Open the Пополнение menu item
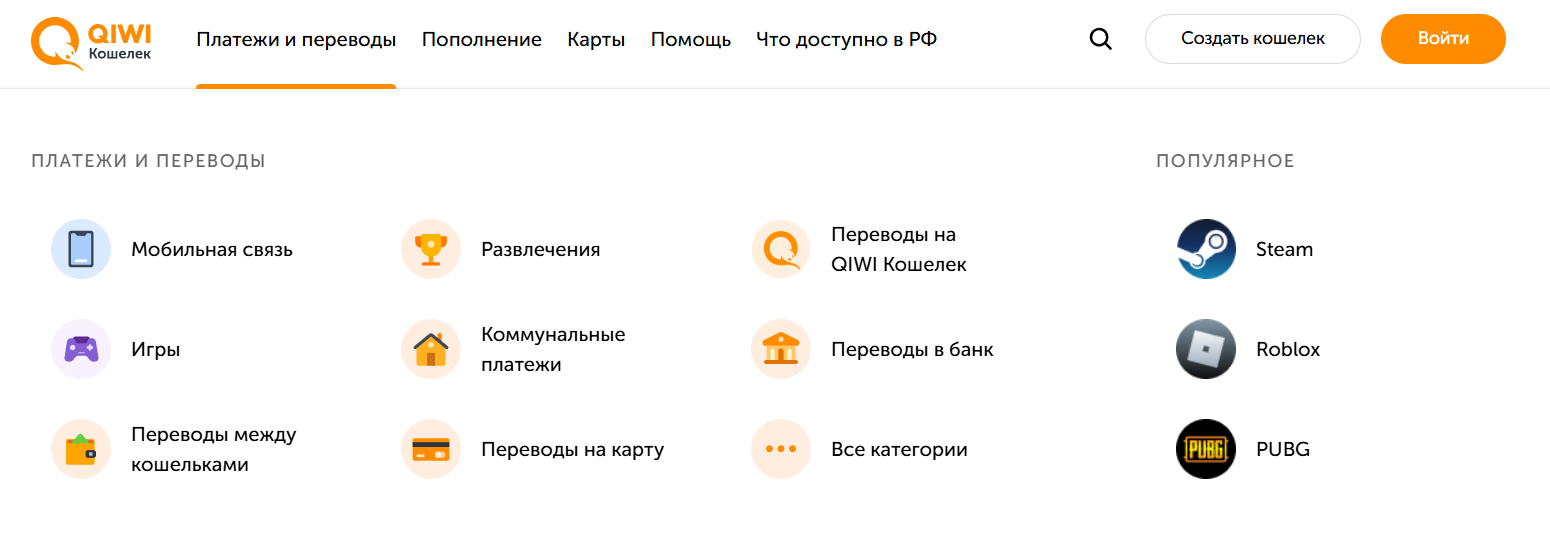 click(481, 40)
